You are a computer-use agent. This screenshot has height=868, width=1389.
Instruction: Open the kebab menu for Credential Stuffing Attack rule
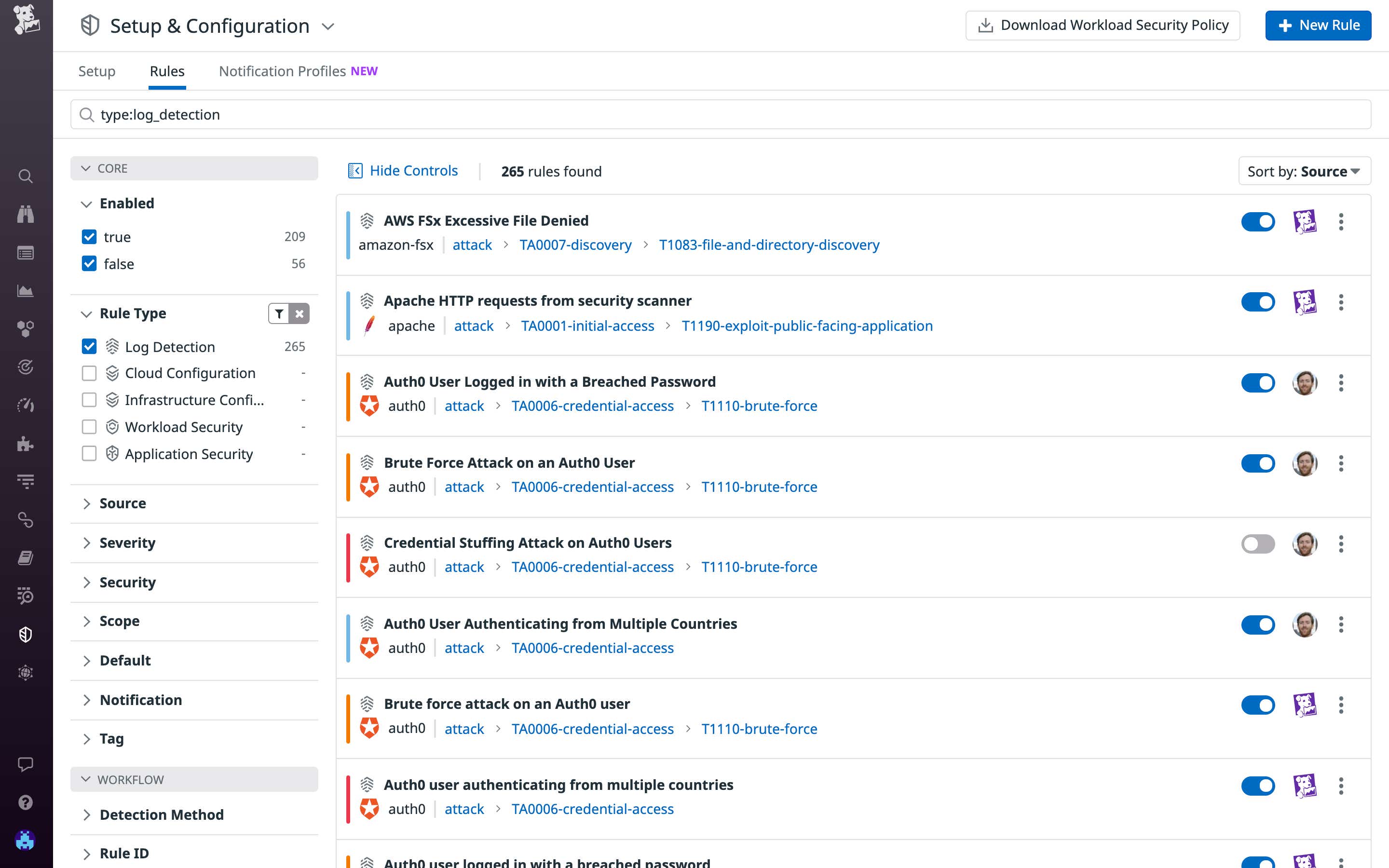tap(1341, 543)
